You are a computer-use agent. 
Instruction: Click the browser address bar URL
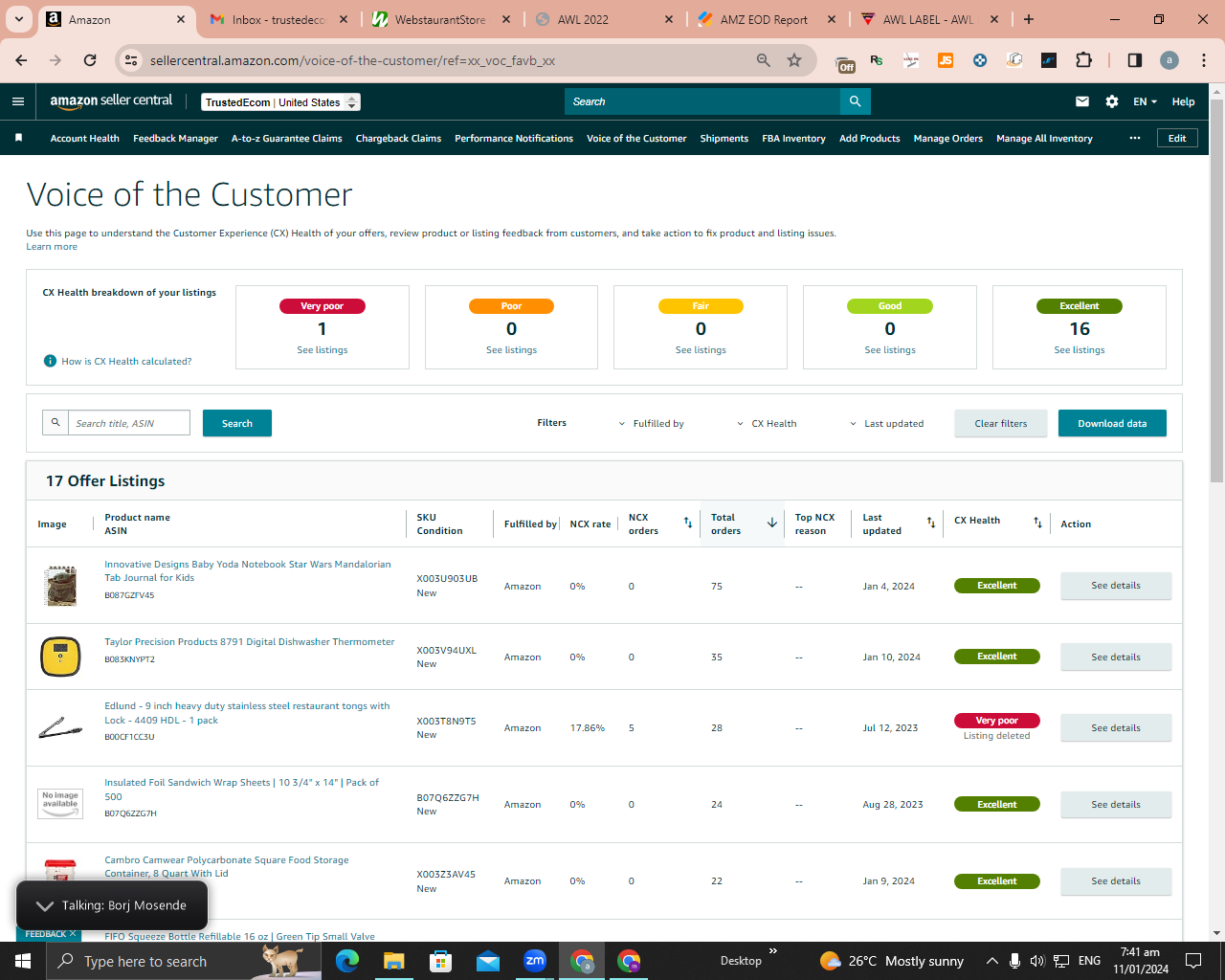[352, 60]
